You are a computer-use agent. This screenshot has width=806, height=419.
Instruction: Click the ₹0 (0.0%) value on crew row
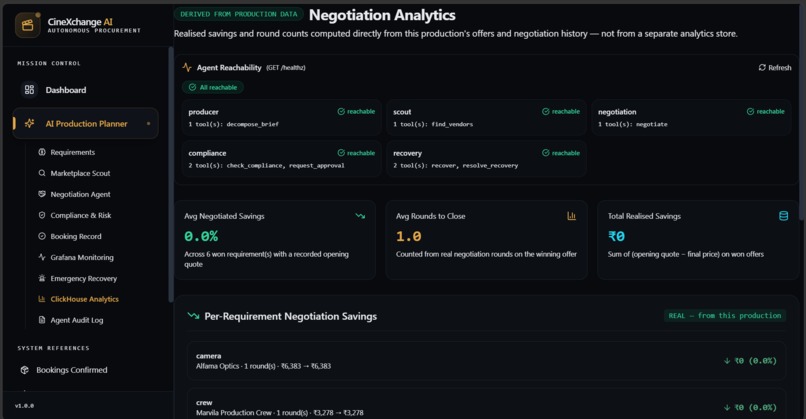pos(755,407)
